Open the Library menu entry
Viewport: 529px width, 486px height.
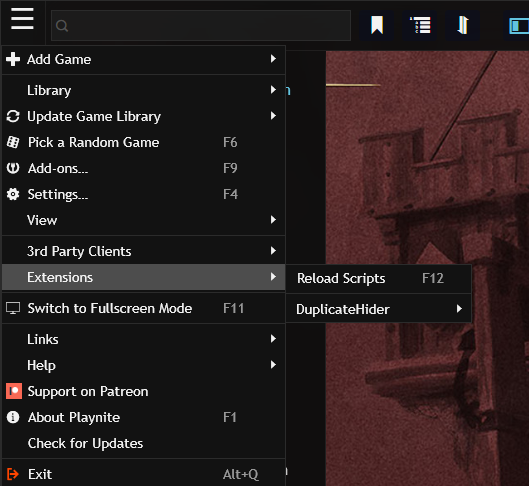[144, 90]
